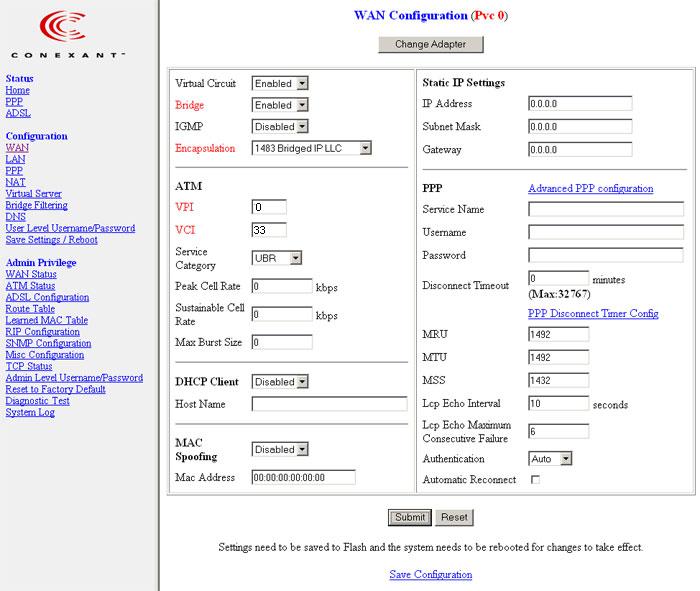Click the PPP Username field
The width and height of the screenshot is (700, 591).
coord(606,232)
